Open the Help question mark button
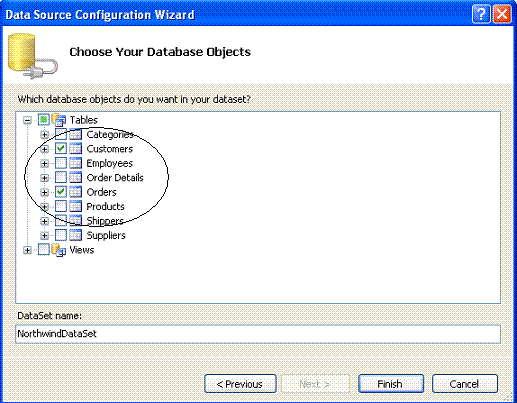This screenshot has width=517, height=403. pyautogui.click(x=481, y=14)
